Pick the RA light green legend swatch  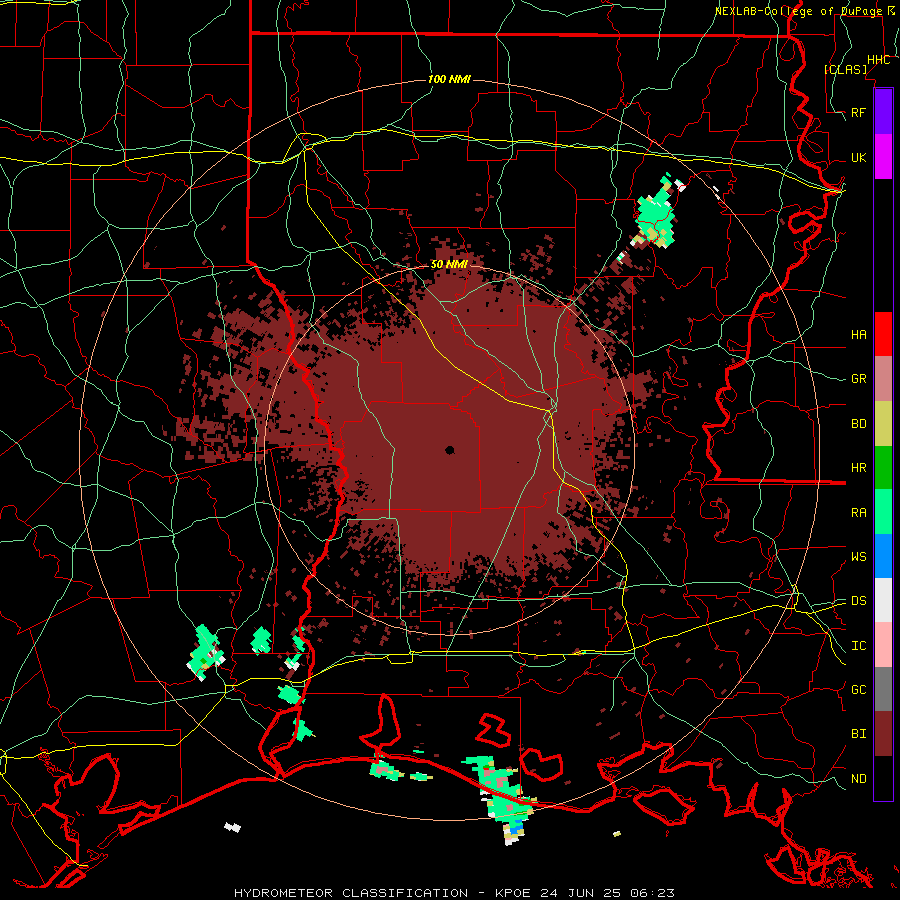pyautogui.click(x=883, y=512)
